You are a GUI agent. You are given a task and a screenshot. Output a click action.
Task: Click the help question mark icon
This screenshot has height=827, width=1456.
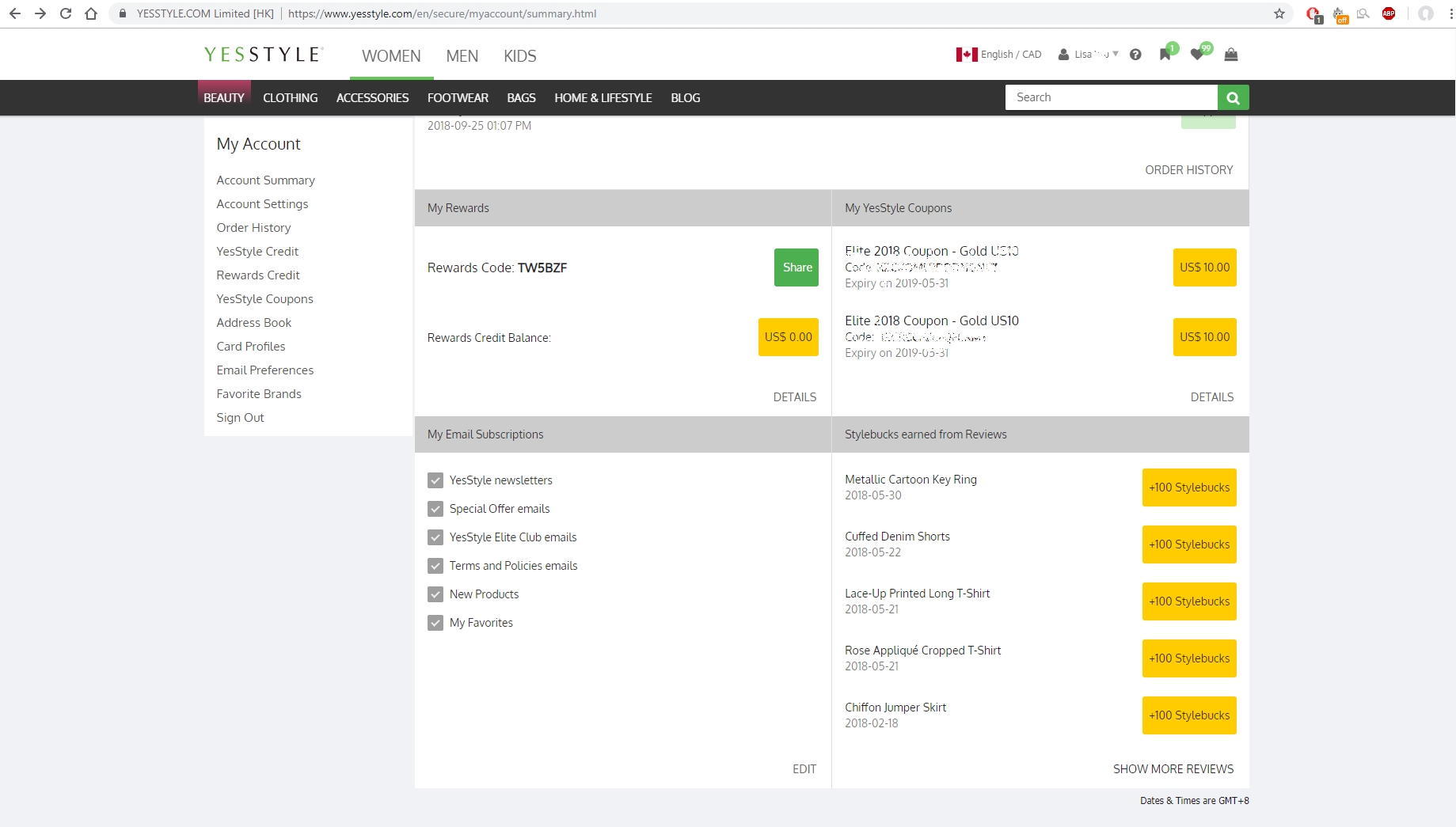coord(1135,55)
